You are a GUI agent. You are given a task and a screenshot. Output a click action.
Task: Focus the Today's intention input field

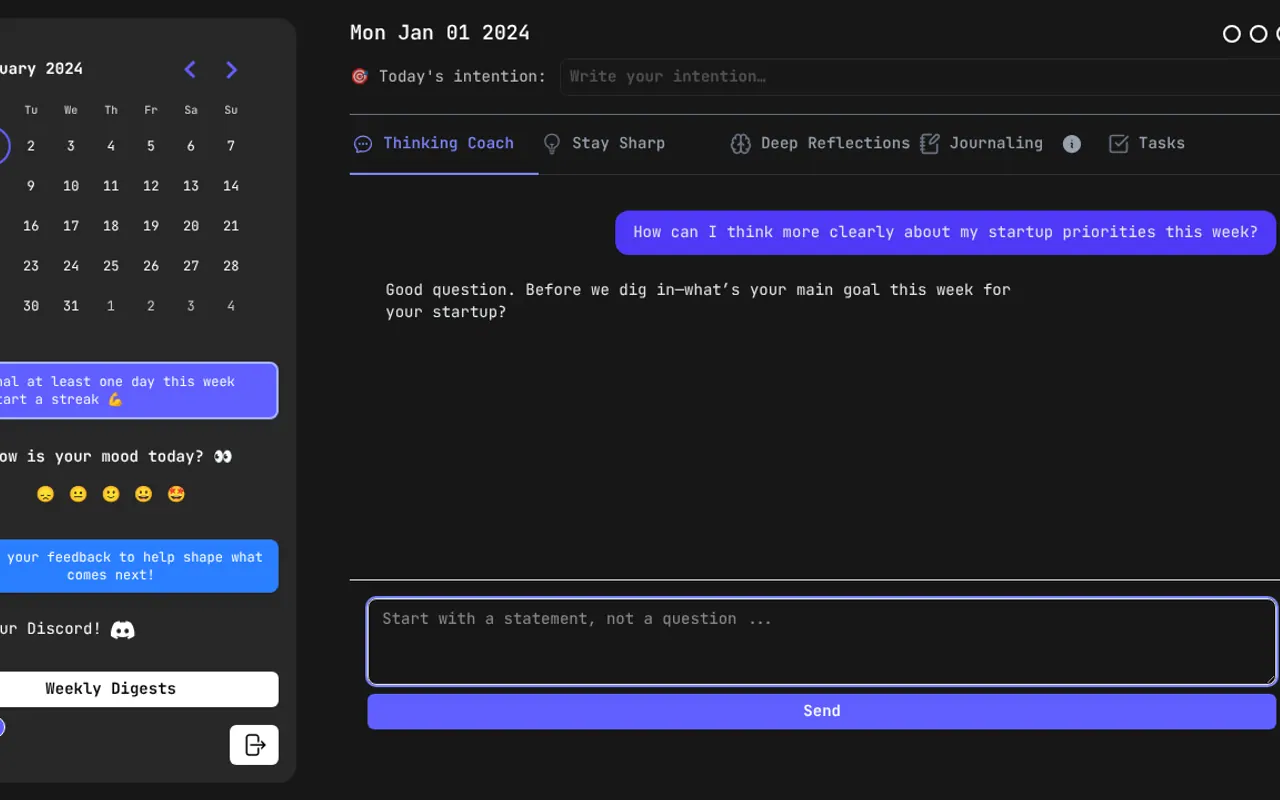point(920,77)
